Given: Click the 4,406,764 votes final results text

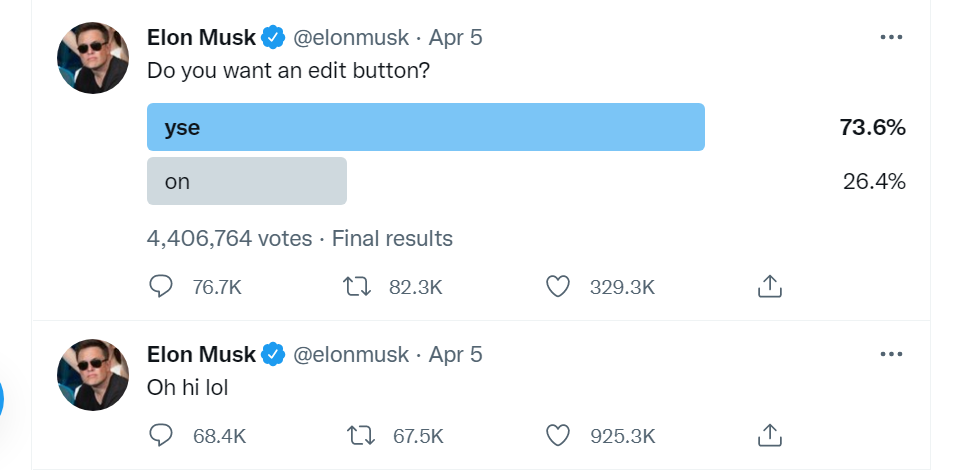Looking at the screenshot, I should coord(299,239).
